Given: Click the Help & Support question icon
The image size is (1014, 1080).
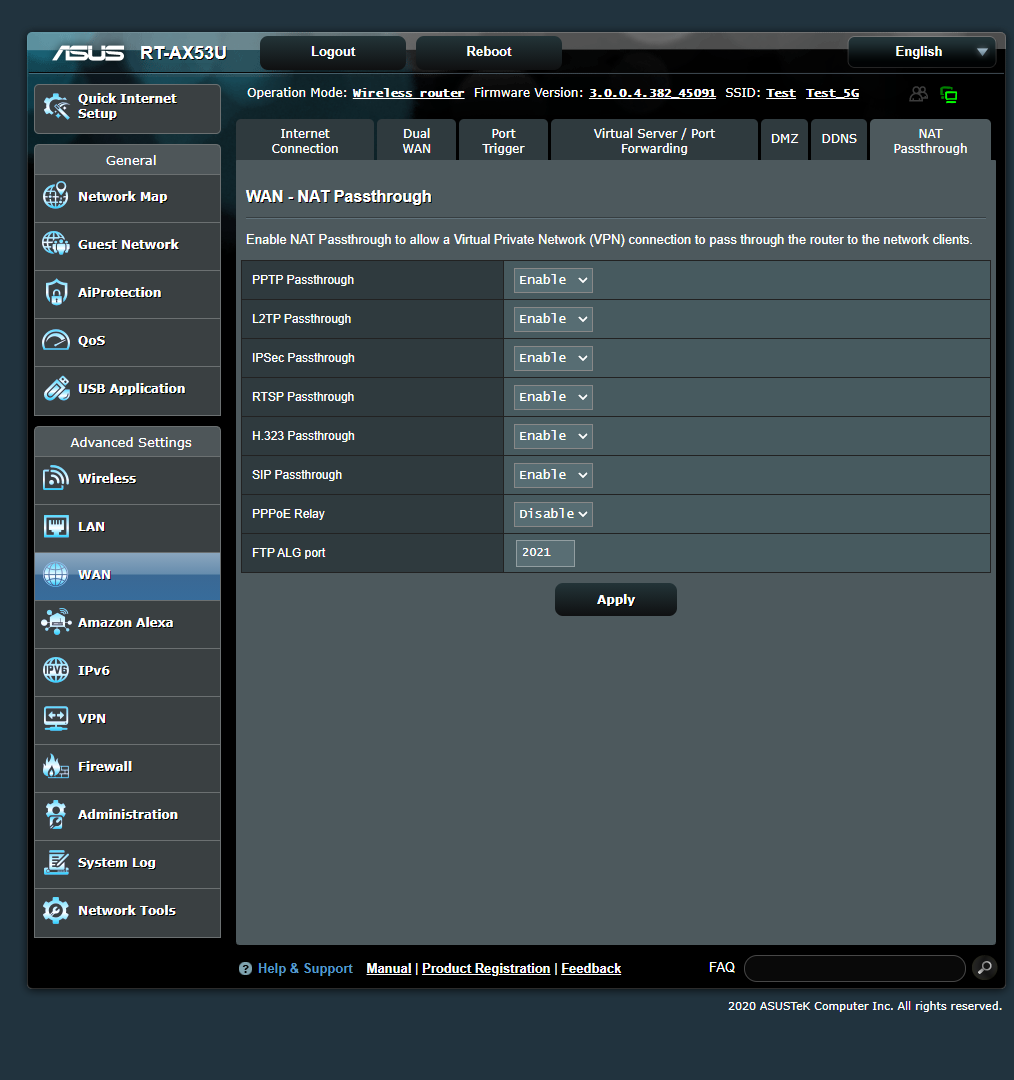Looking at the screenshot, I should tap(245, 968).
